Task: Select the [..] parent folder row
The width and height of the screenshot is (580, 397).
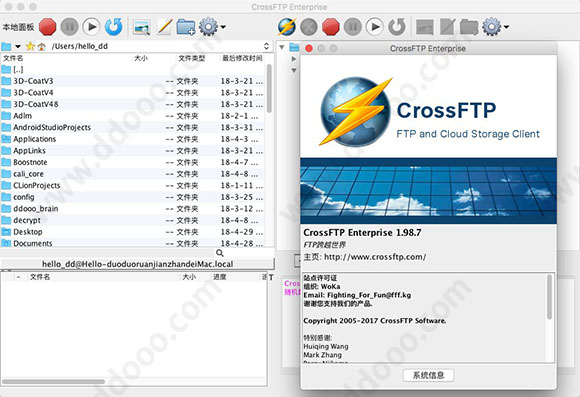Action: tap(132, 69)
